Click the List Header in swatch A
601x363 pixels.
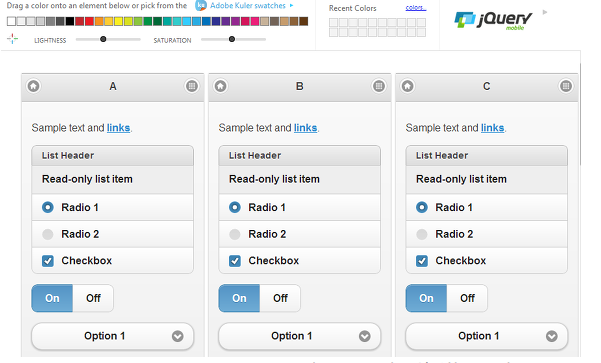tap(112, 156)
